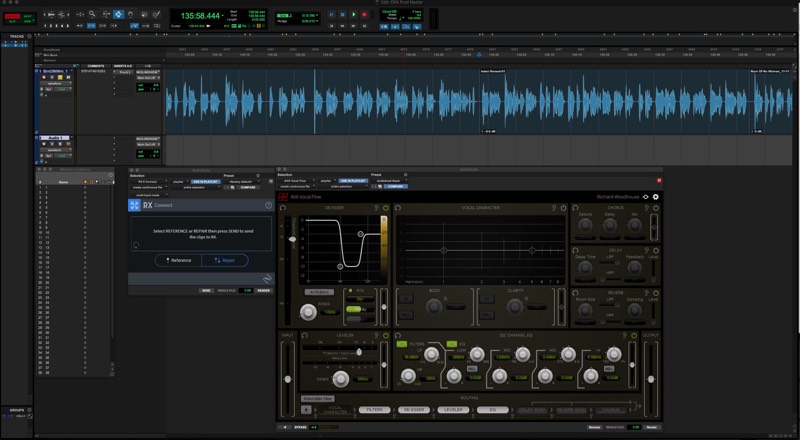Select the Zoomer tool in the toolbar

(x=92, y=14)
